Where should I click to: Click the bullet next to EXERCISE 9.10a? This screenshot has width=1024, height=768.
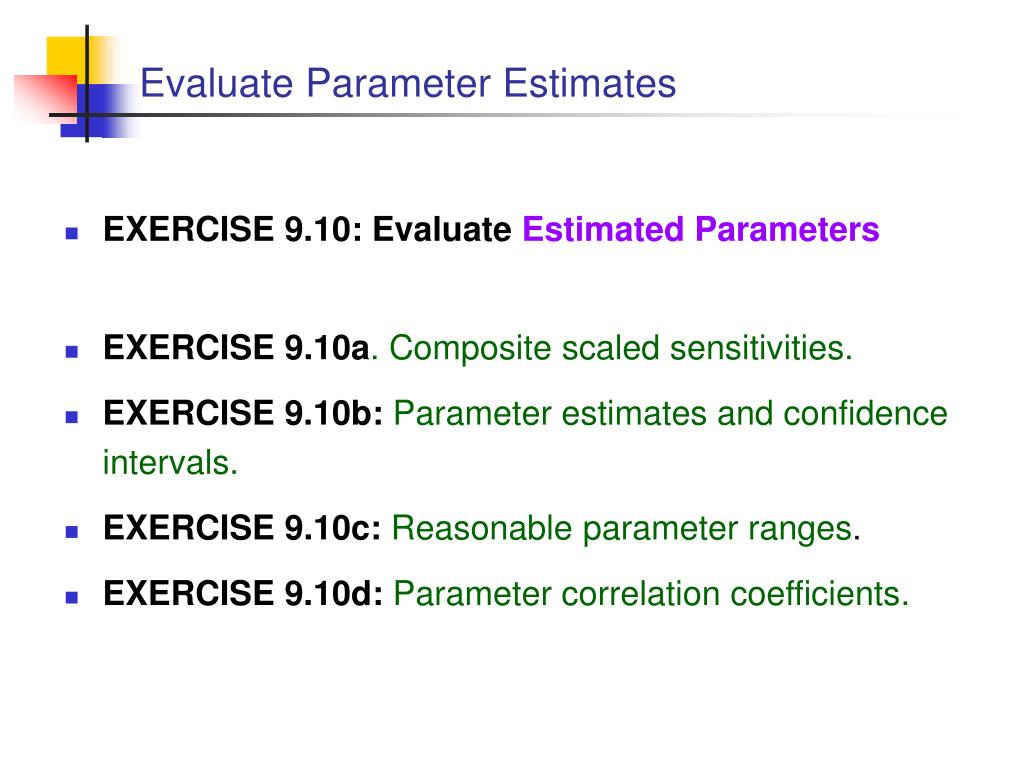(72, 352)
